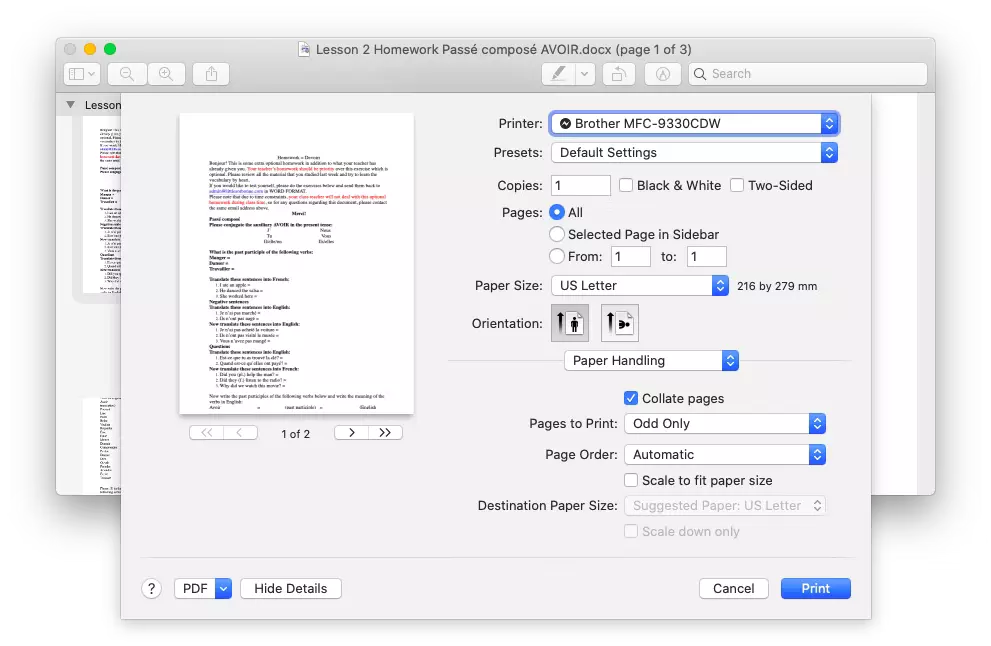Click the document icon in title bar
This screenshot has width=991, height=646.
point(304,49)
